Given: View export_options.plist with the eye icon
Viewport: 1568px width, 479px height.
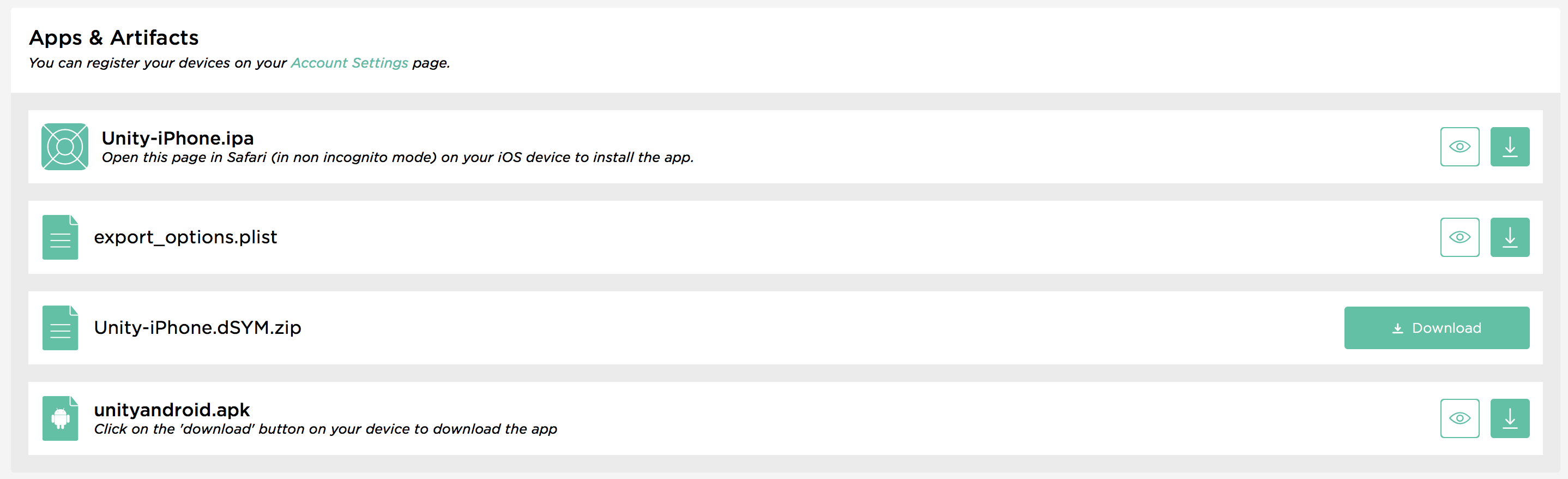Looking at the screenshot, I should pos(1459,237).
